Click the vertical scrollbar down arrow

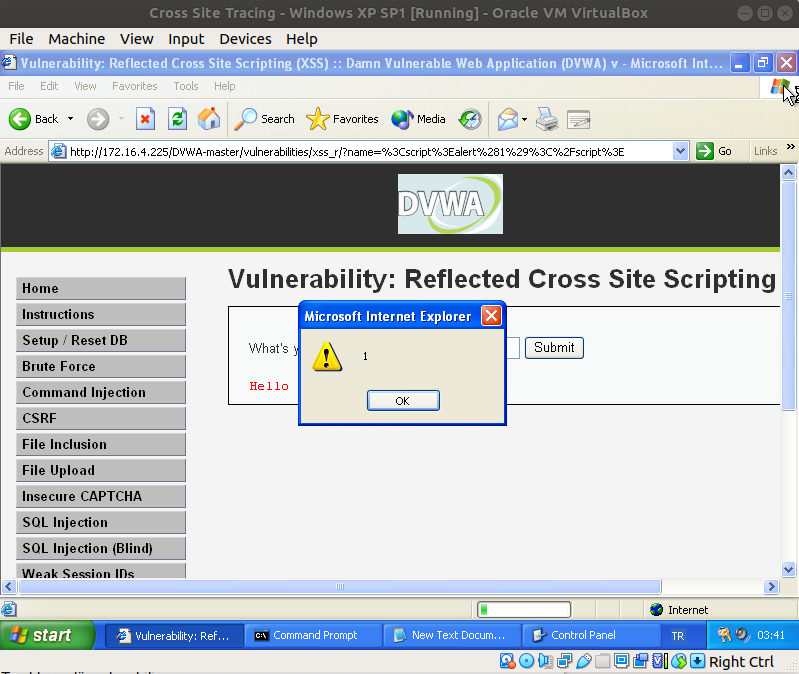tap(788, 569)
